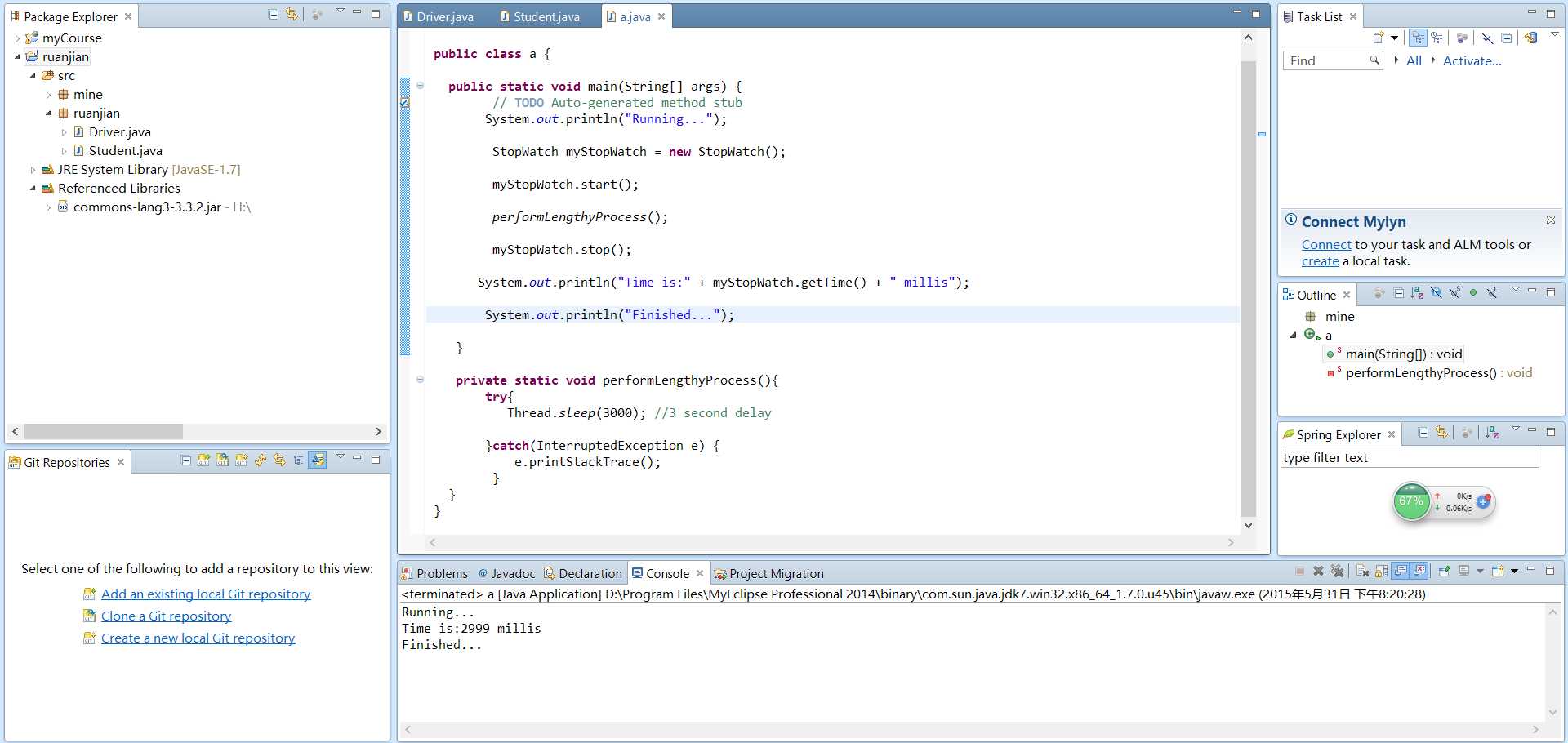The width and height of the screenshot is (1568, 743).
Task: Click Pin Console icon
Action: [x=1444, y=571]
